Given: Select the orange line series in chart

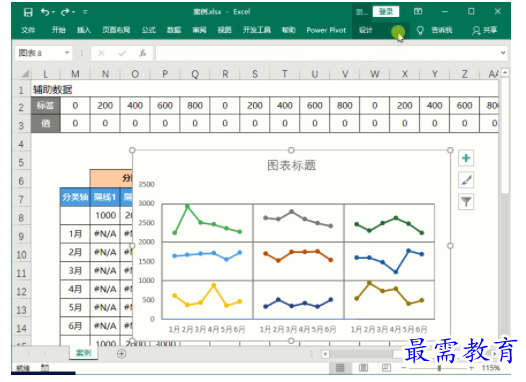Looking at the screenshot, I should (298, 256).
